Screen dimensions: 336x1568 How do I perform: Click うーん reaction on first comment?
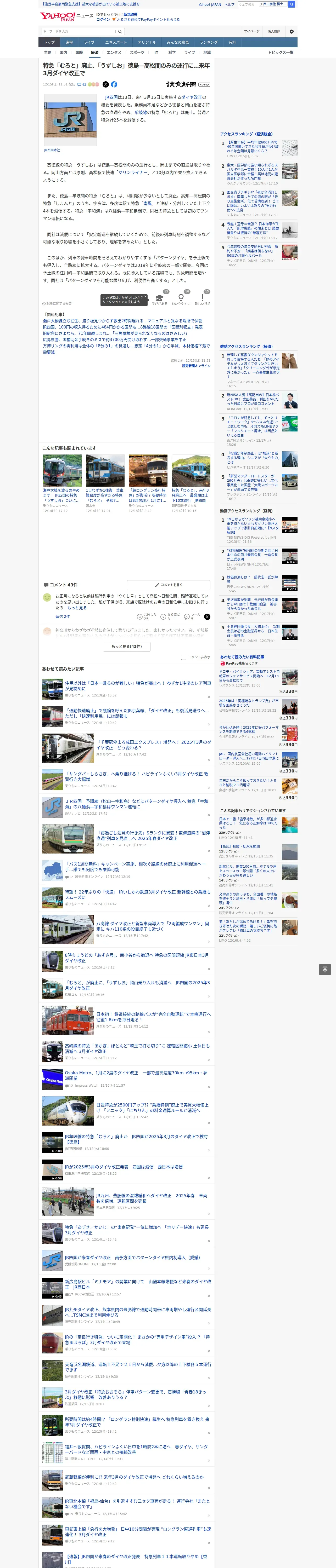[x=187, y=616]
